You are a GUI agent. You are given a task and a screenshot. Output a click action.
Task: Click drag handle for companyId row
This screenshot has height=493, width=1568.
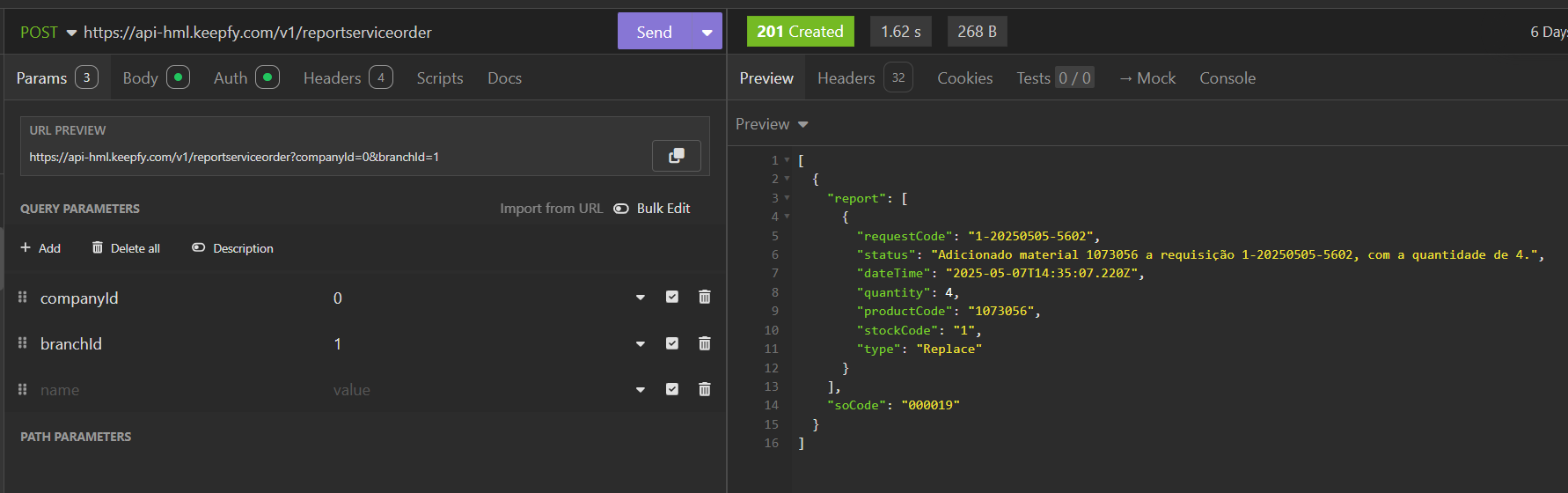coord(23,298)
